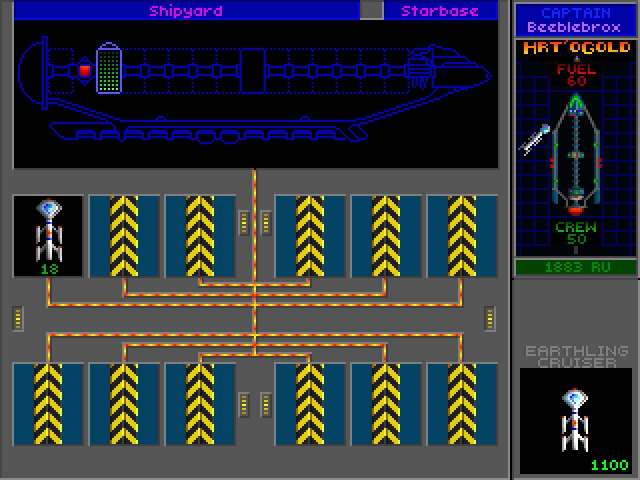The image size is (640, 480).
Task: Select the fourth hangar bay in the bottom row
Action: click(310, 404)
